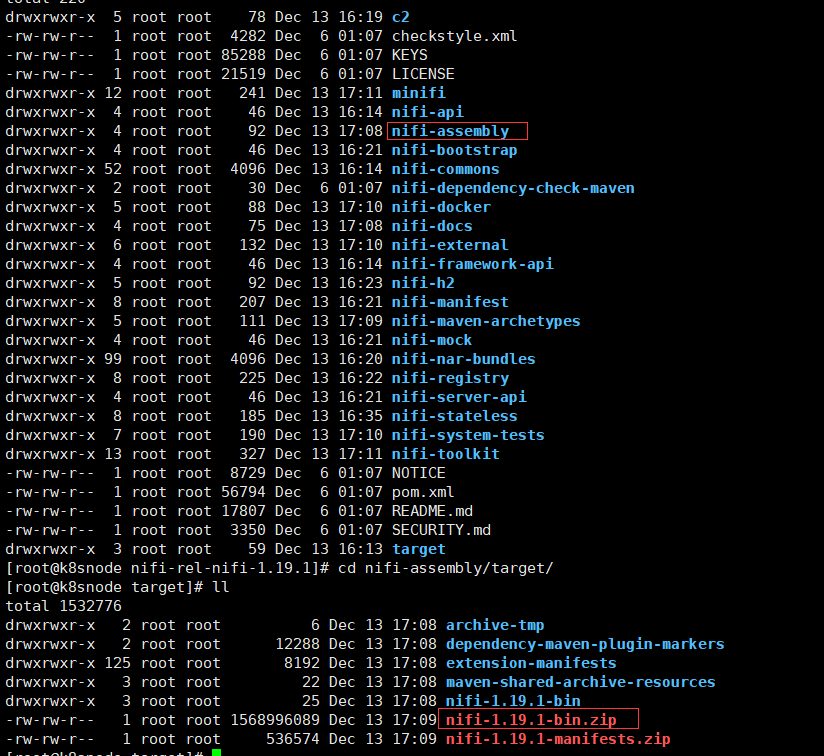Image resolution: width=824 pixels, height=756 pixels.
Task: Click the nifi-manifest directory name
Action: (x=450, y=302)
